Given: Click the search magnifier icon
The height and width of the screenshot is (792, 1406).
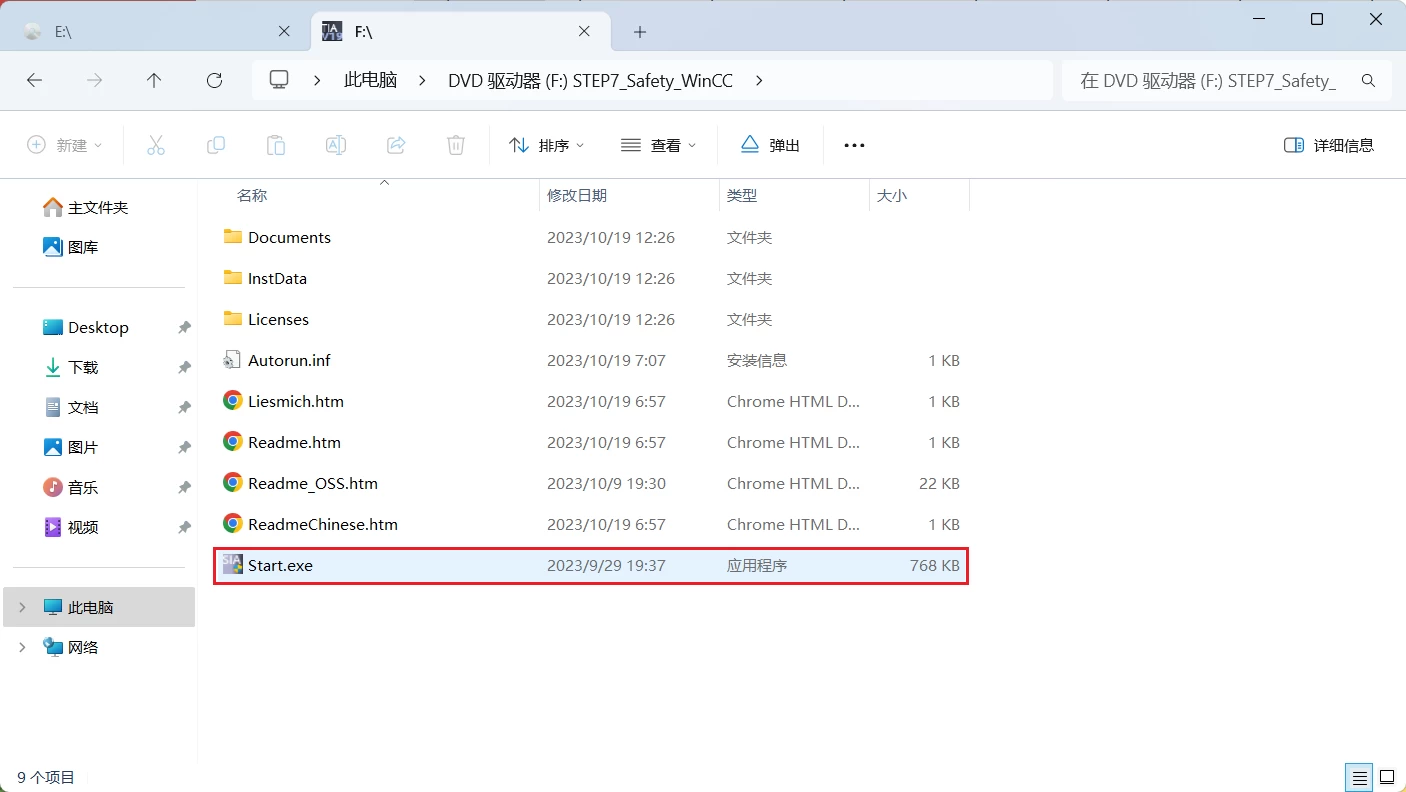Looking at the screenshot, I should click(x=1368, y=81).
